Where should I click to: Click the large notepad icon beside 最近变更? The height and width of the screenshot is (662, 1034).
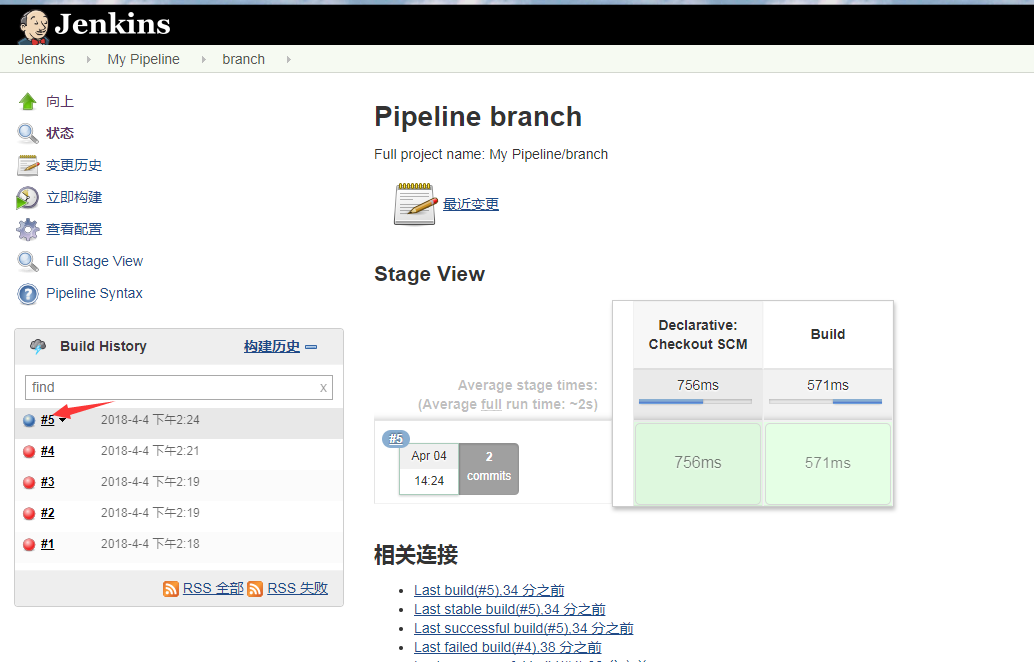click(x=415, y=204)
